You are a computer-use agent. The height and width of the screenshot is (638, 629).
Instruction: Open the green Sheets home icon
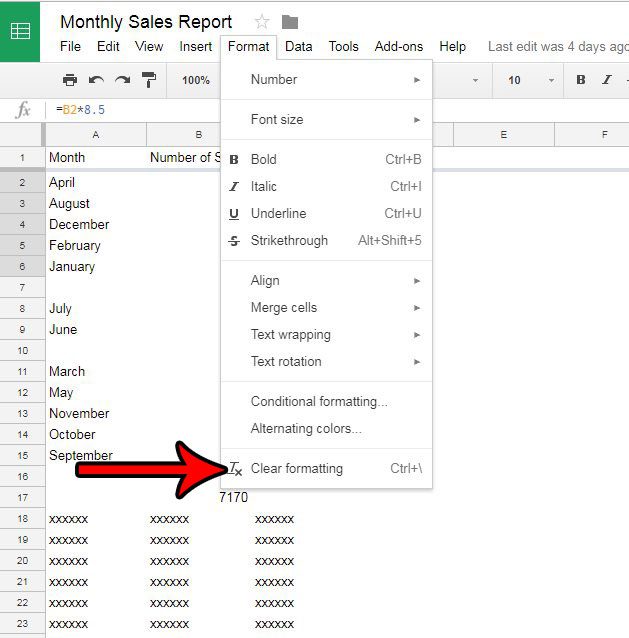[20, 31]
